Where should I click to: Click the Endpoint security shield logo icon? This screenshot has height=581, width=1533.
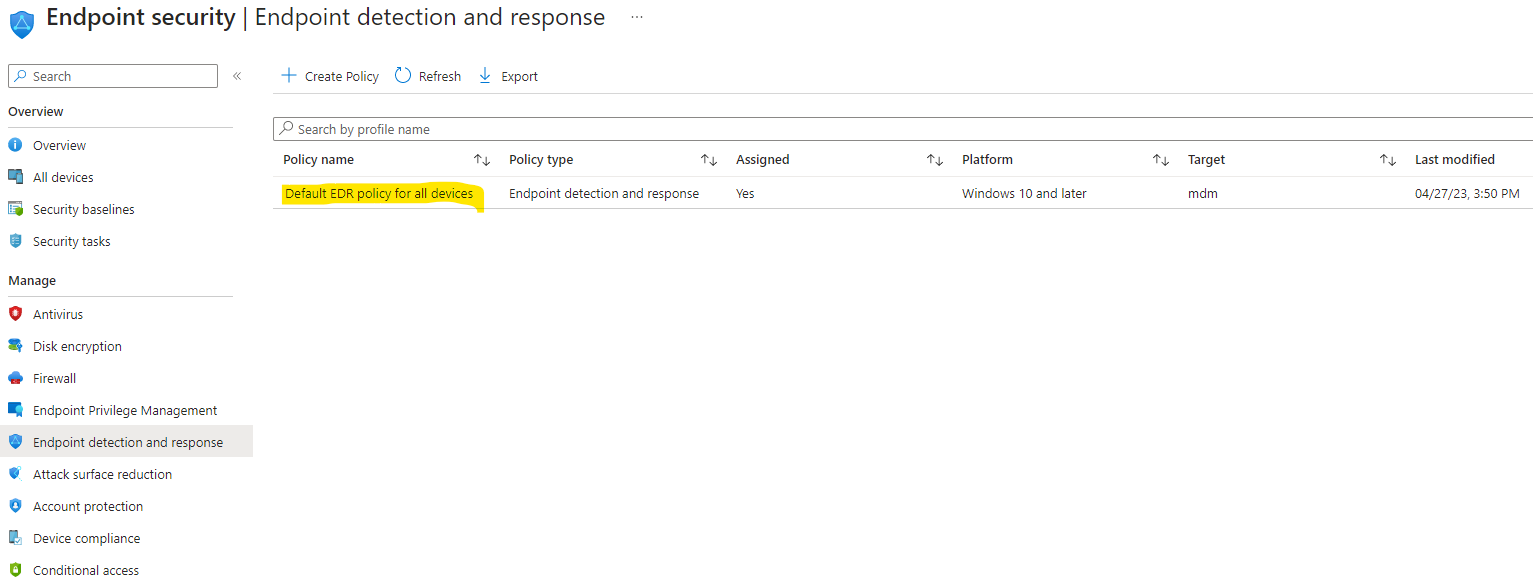21,23
